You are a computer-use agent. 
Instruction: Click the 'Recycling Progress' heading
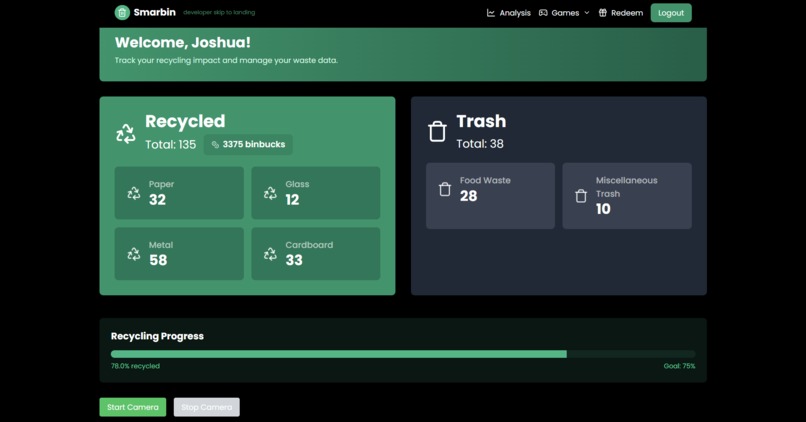pyautogui.click(x=157, y=336)
